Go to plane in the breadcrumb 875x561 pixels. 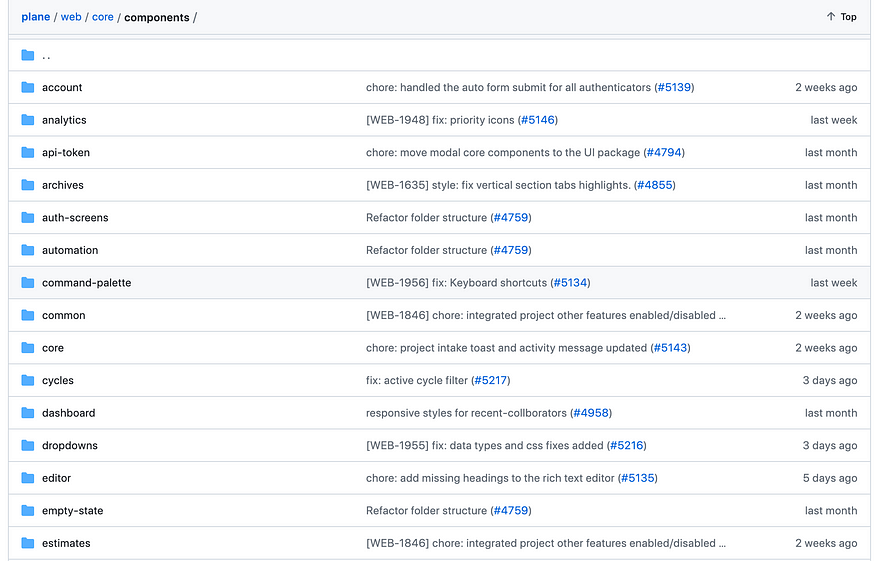click(x=36, y=17)
